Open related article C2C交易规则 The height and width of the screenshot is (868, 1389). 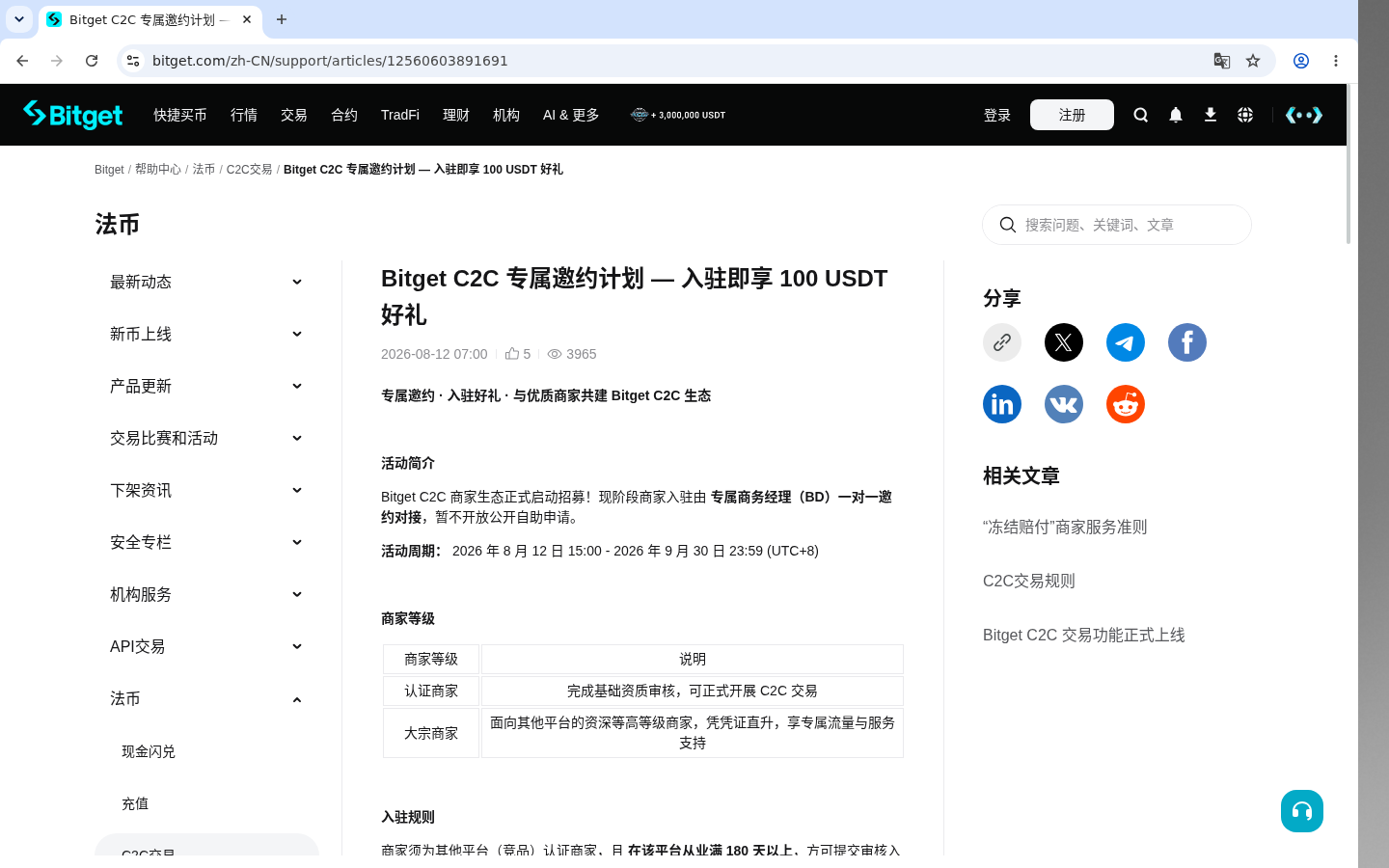(1029, 581)
